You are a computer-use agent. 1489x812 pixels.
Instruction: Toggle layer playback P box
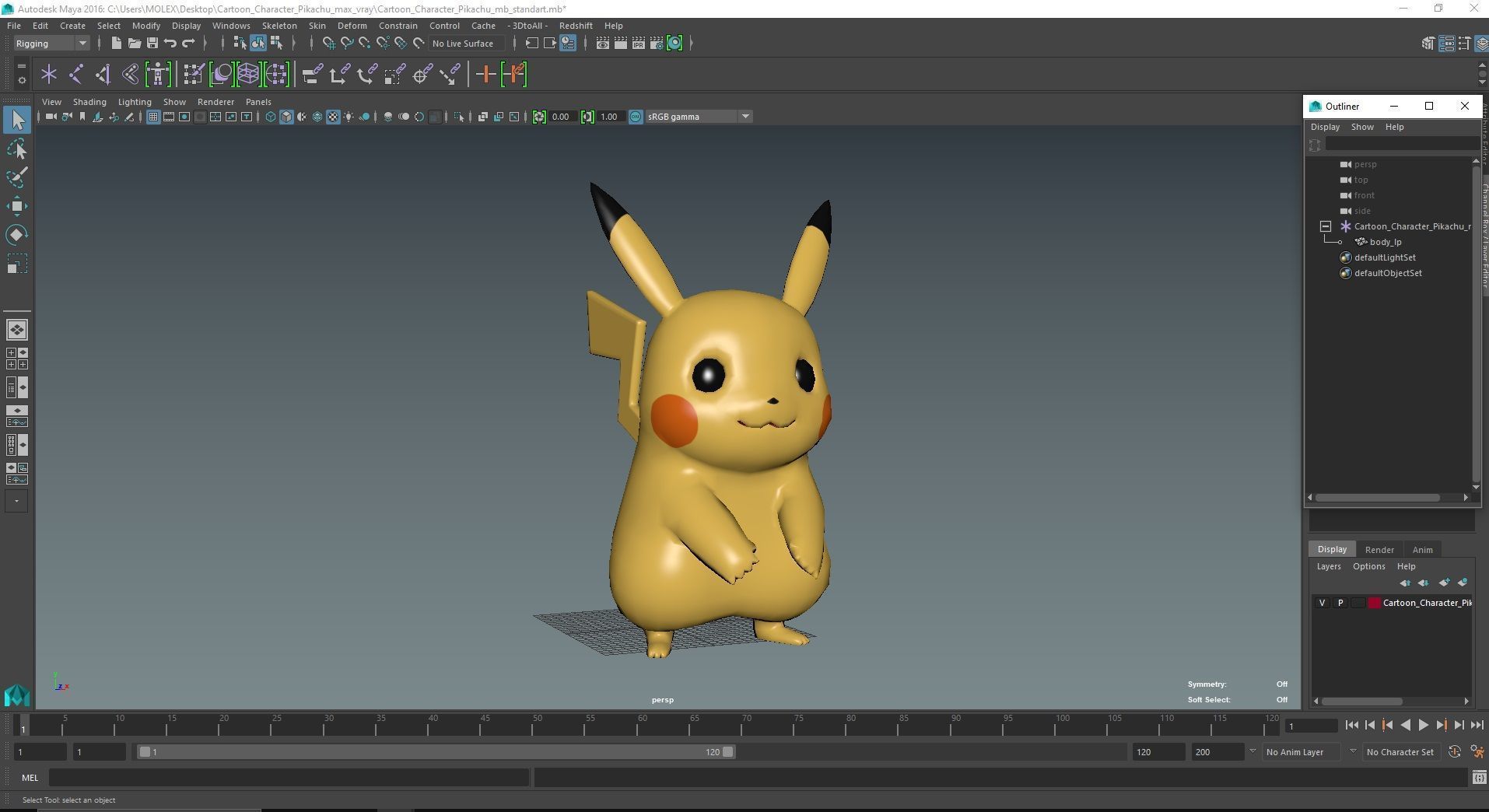pyautogui.click(x=1340, y=603)
